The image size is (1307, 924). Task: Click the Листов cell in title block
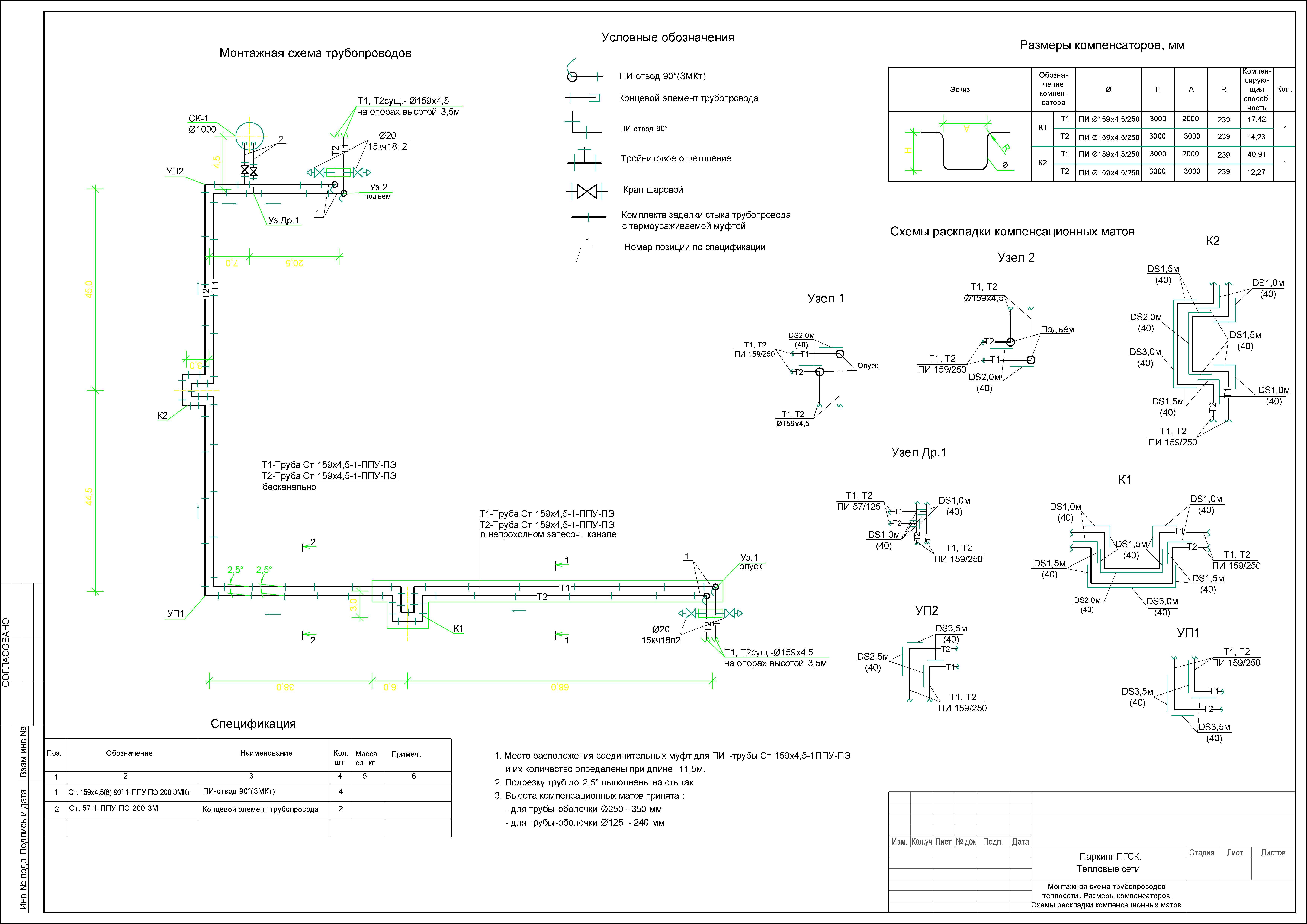click(x=1273, y=853)
